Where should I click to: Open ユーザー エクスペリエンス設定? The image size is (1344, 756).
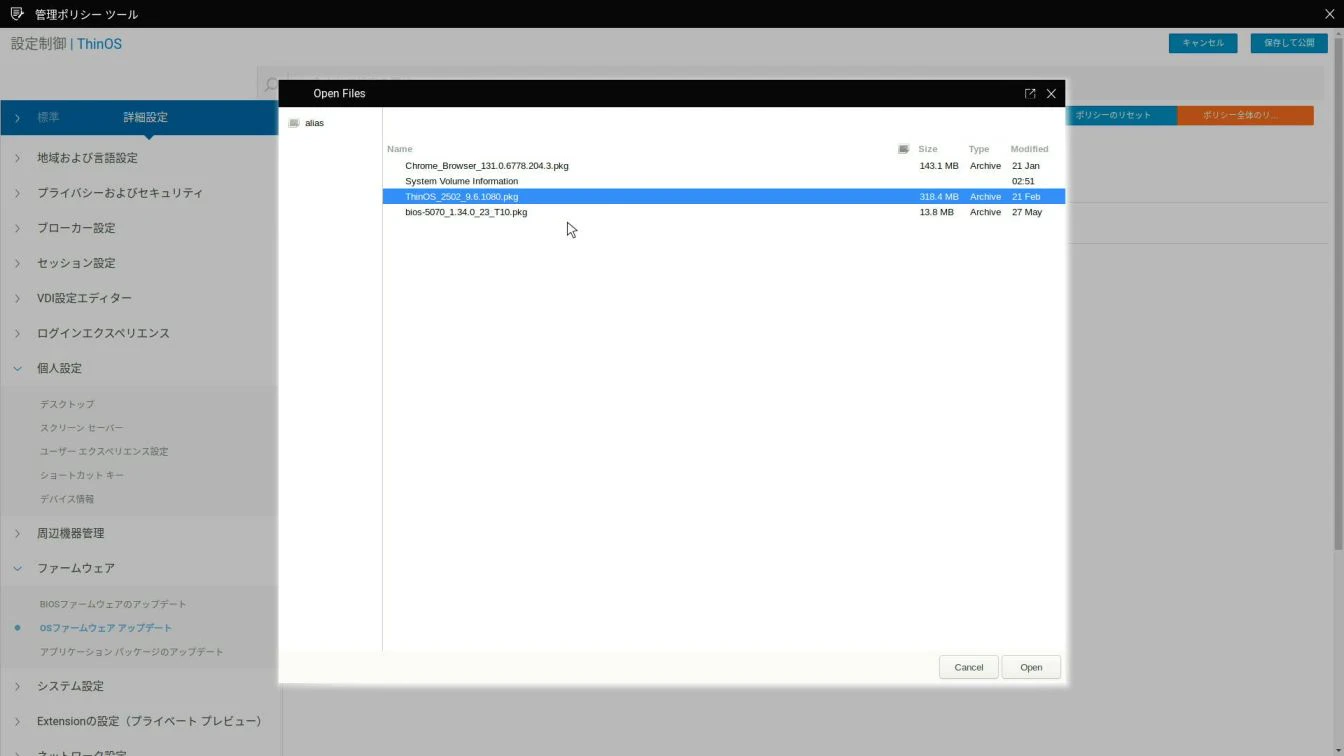[x=104, y=452]
